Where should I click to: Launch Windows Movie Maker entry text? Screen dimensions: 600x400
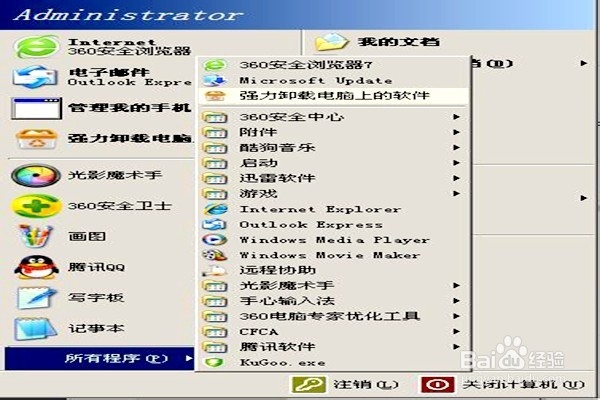pos(330,255)
